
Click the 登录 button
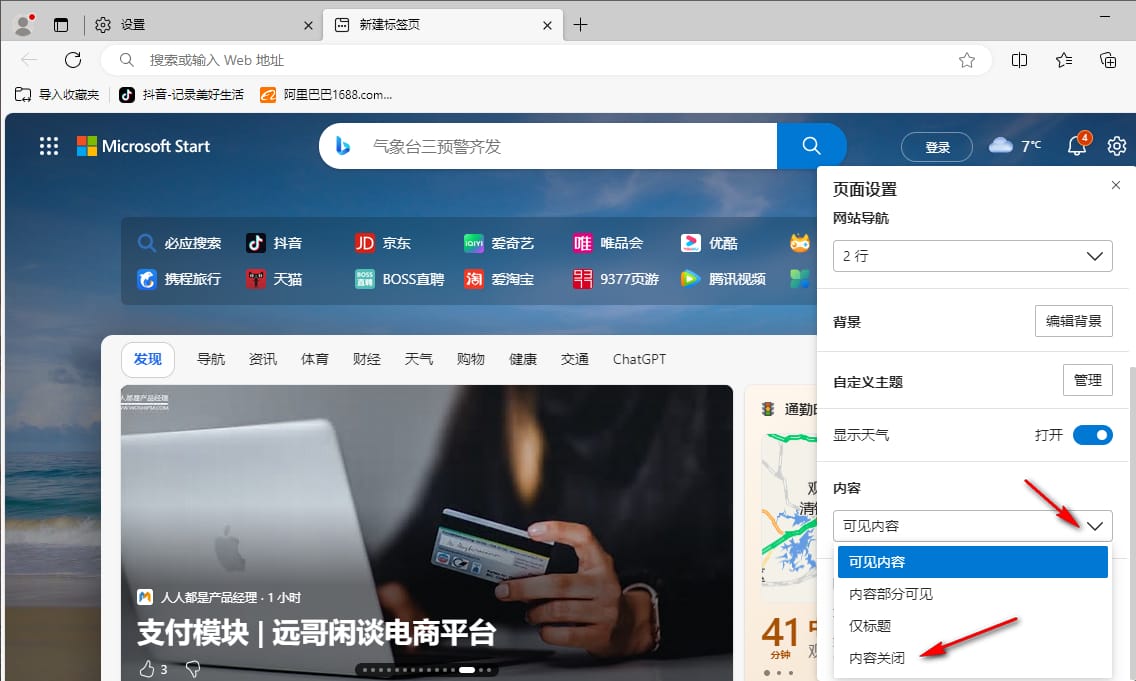(x=937, y=147)
